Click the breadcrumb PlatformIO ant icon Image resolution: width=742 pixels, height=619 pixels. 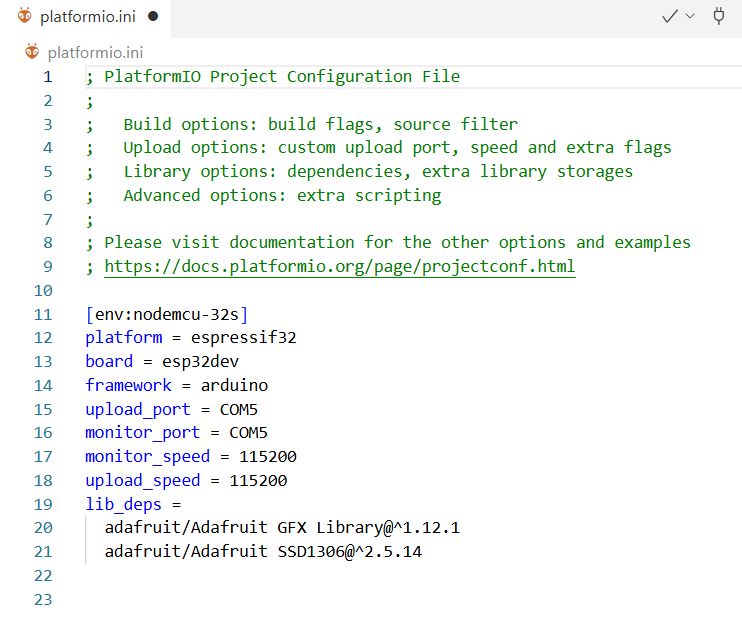(x=32, y=52)
